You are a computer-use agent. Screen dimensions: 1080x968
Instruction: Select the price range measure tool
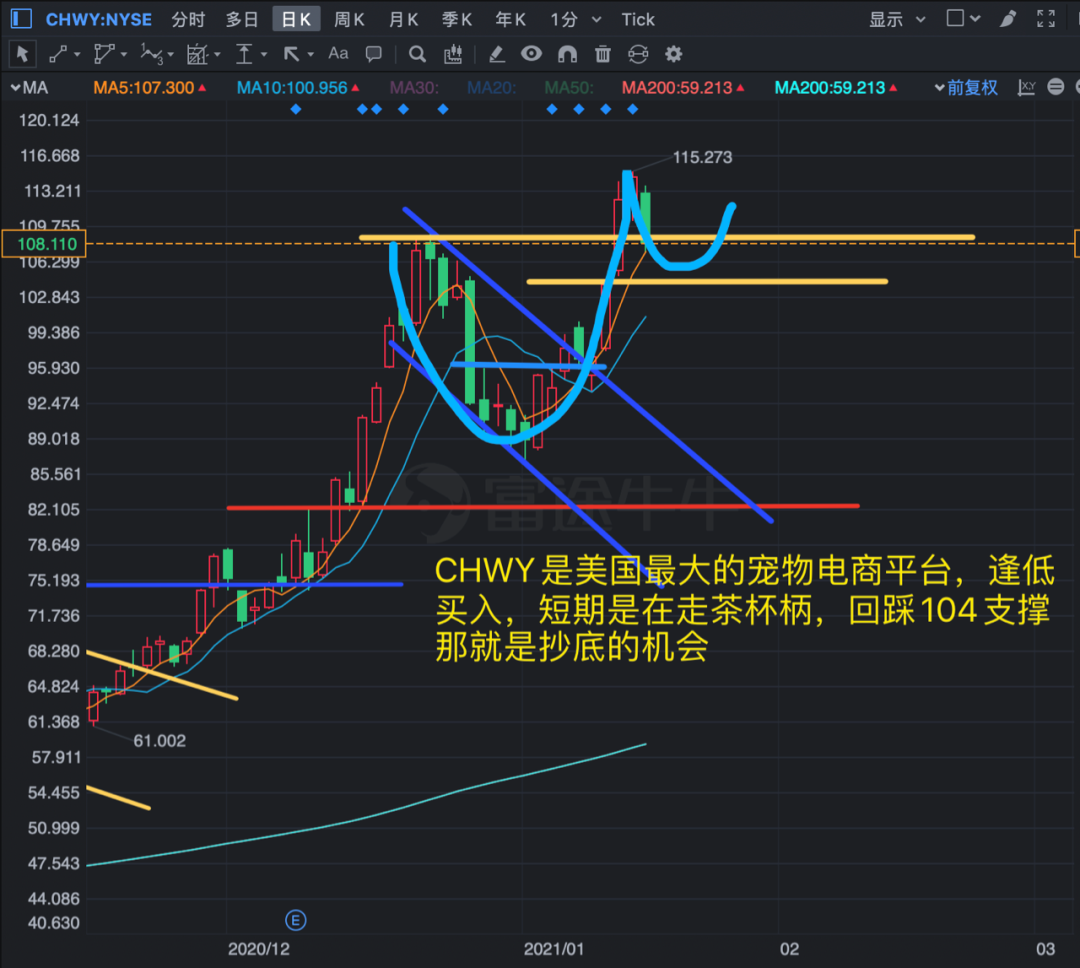pyautogui.click(x=244, y=54)
